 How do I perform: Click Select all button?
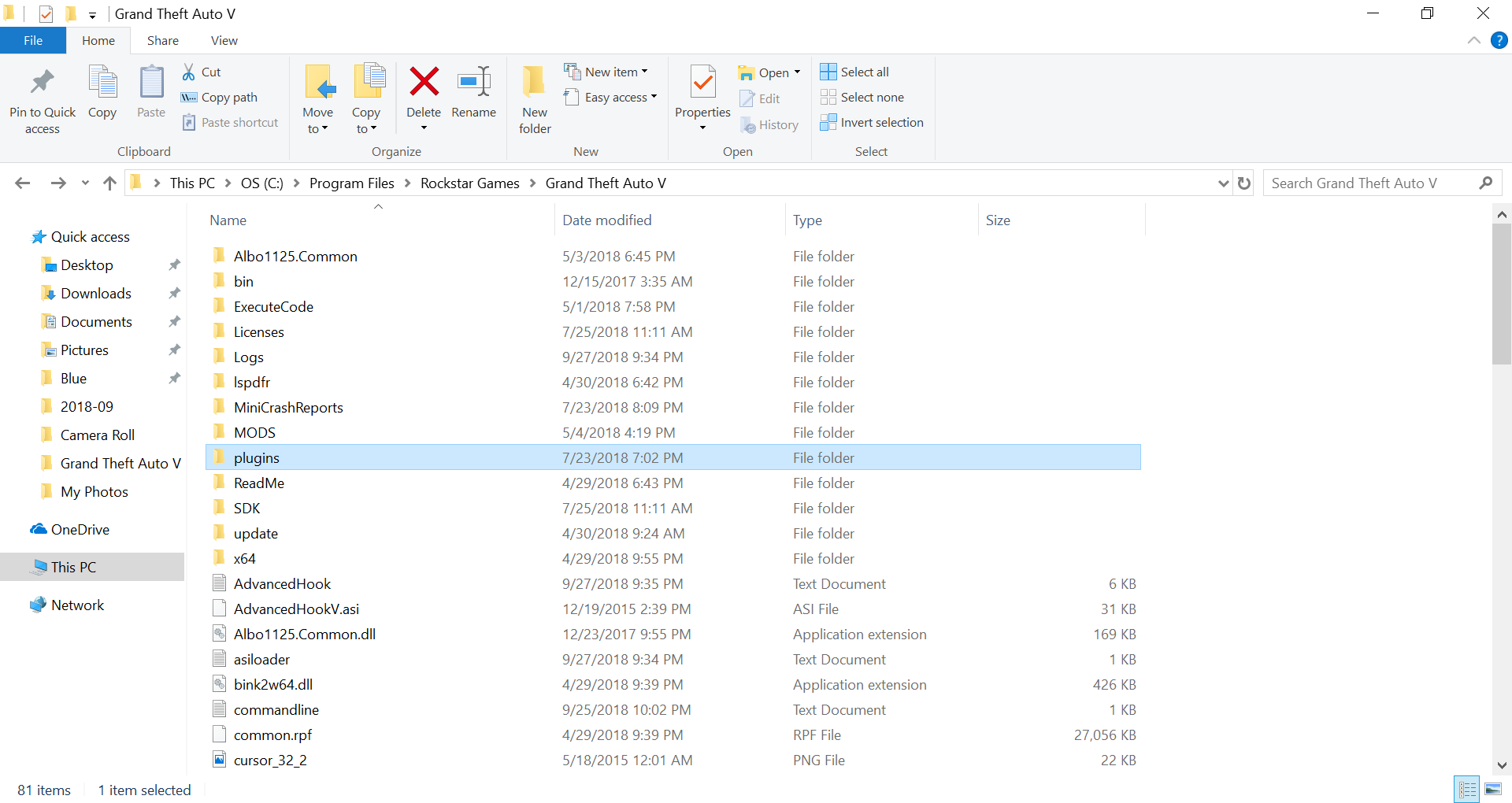click(854, 72)
